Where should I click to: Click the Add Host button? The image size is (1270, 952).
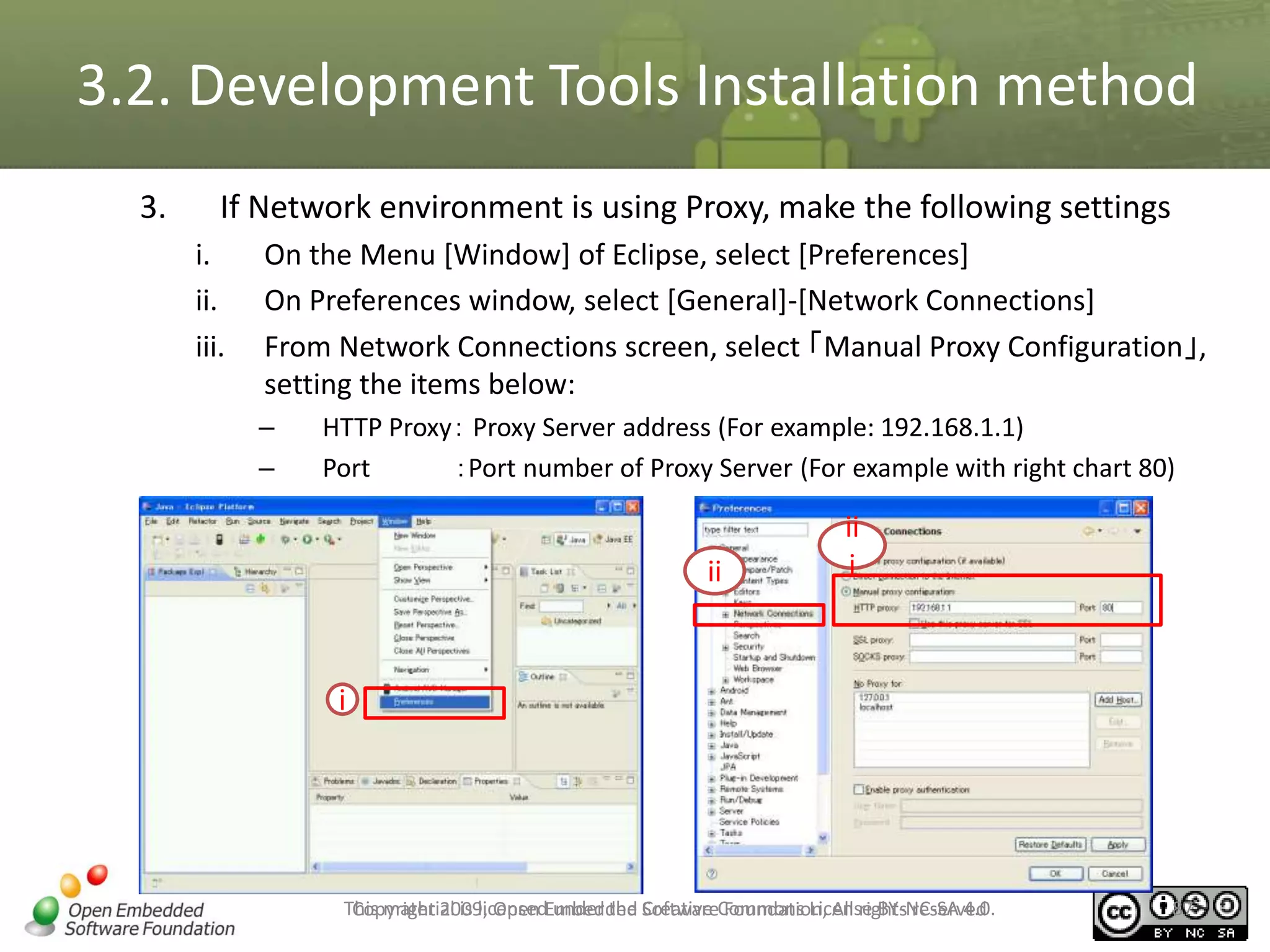pos(1118,700)
